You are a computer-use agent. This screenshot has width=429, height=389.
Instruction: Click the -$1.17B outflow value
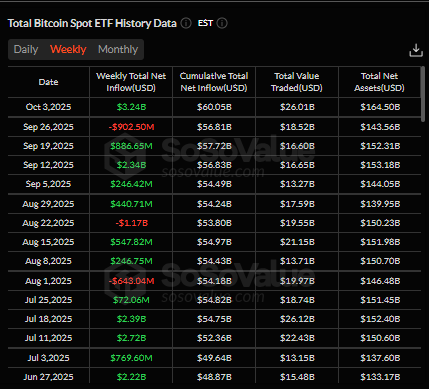(131, 223)
